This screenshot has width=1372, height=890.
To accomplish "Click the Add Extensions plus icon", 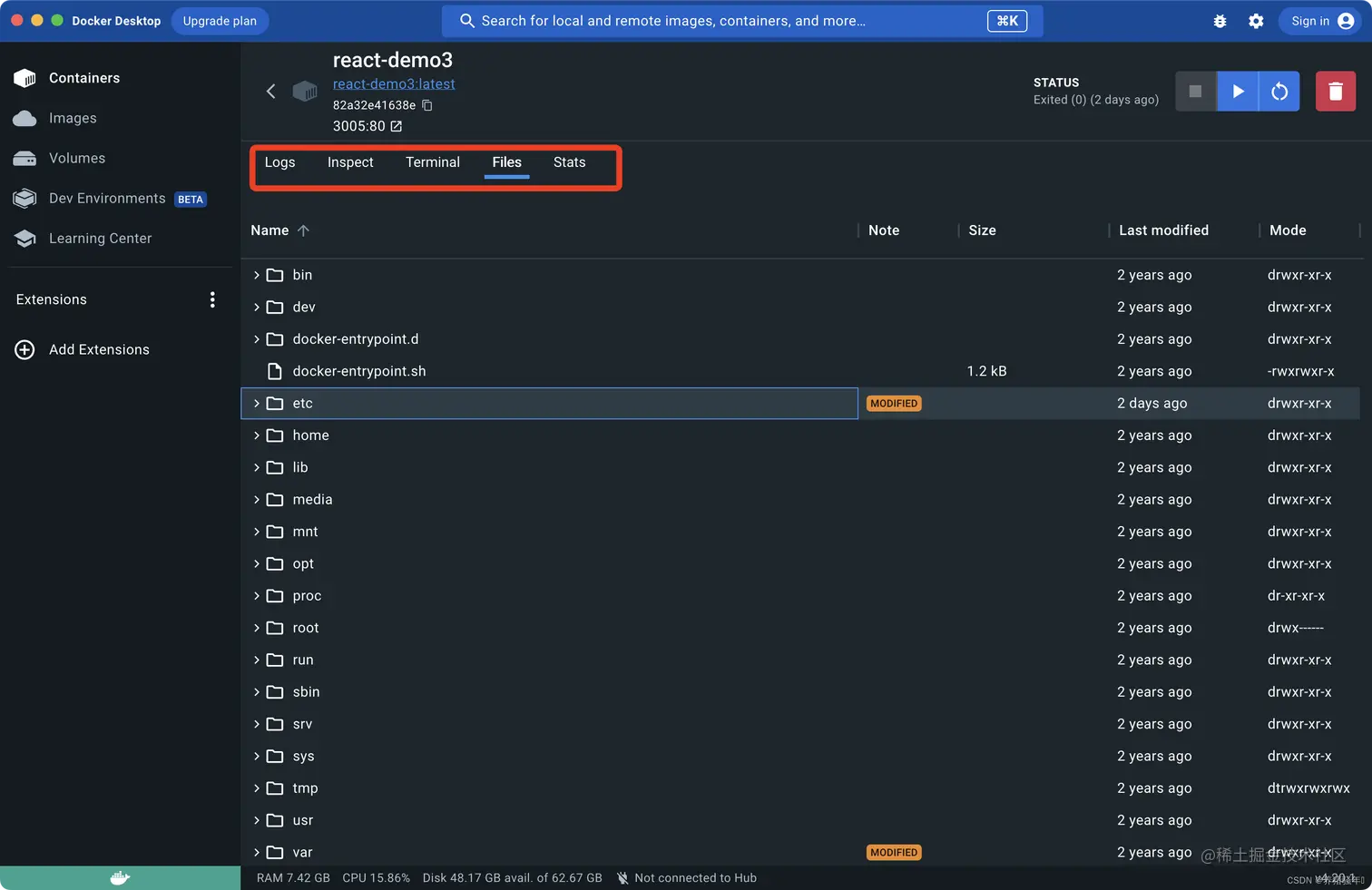I will click(24, 349).
